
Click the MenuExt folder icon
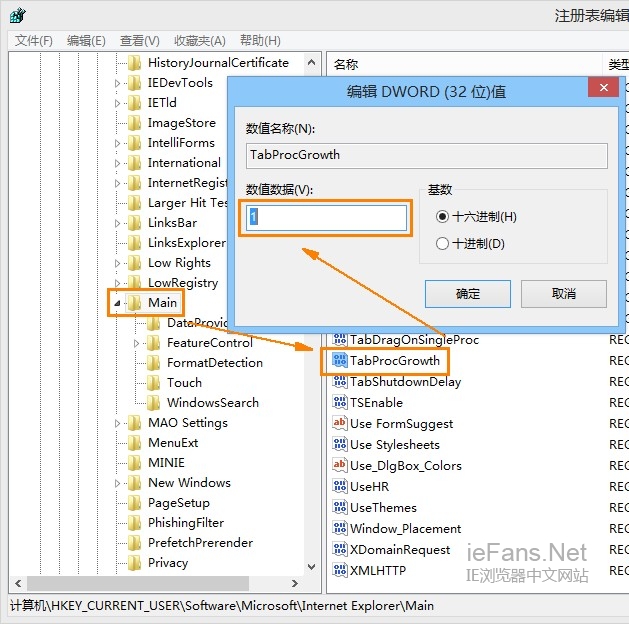click(134, 443)
